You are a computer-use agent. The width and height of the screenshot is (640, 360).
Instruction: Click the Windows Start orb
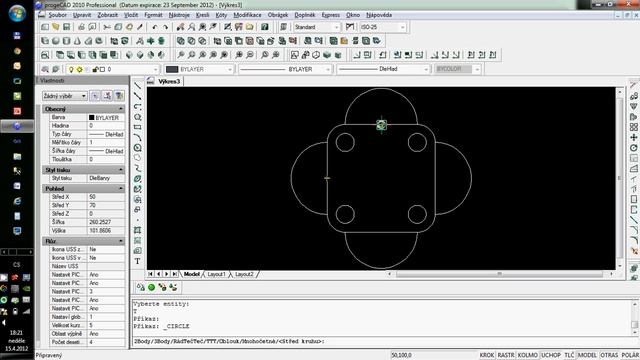pos(17,13)
